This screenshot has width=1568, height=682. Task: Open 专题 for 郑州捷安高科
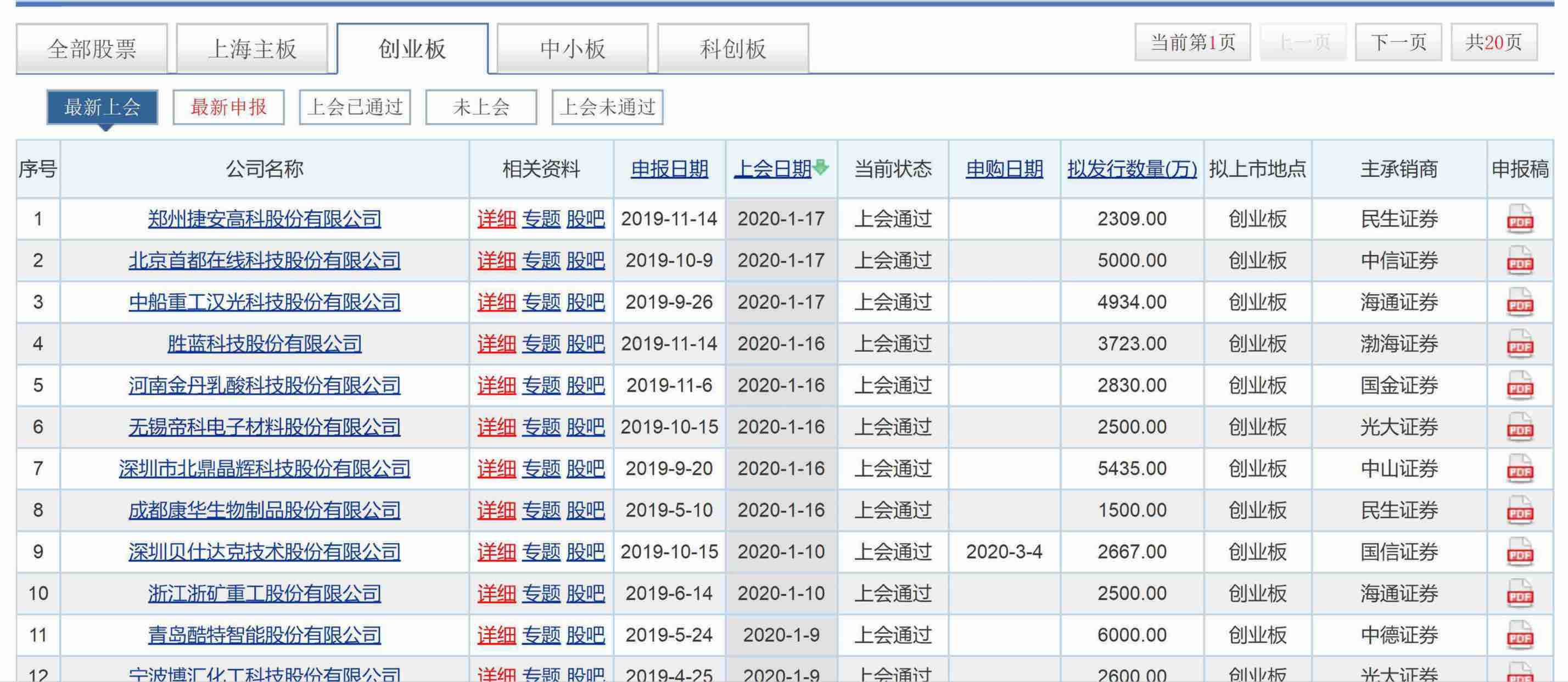tap(541, 219)
